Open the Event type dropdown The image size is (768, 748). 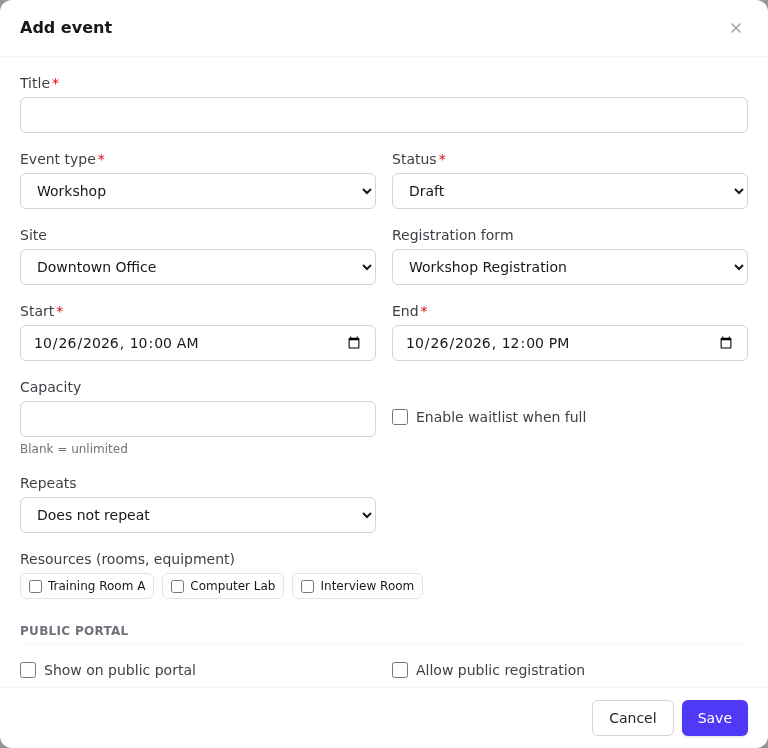(x=198, y=191)
